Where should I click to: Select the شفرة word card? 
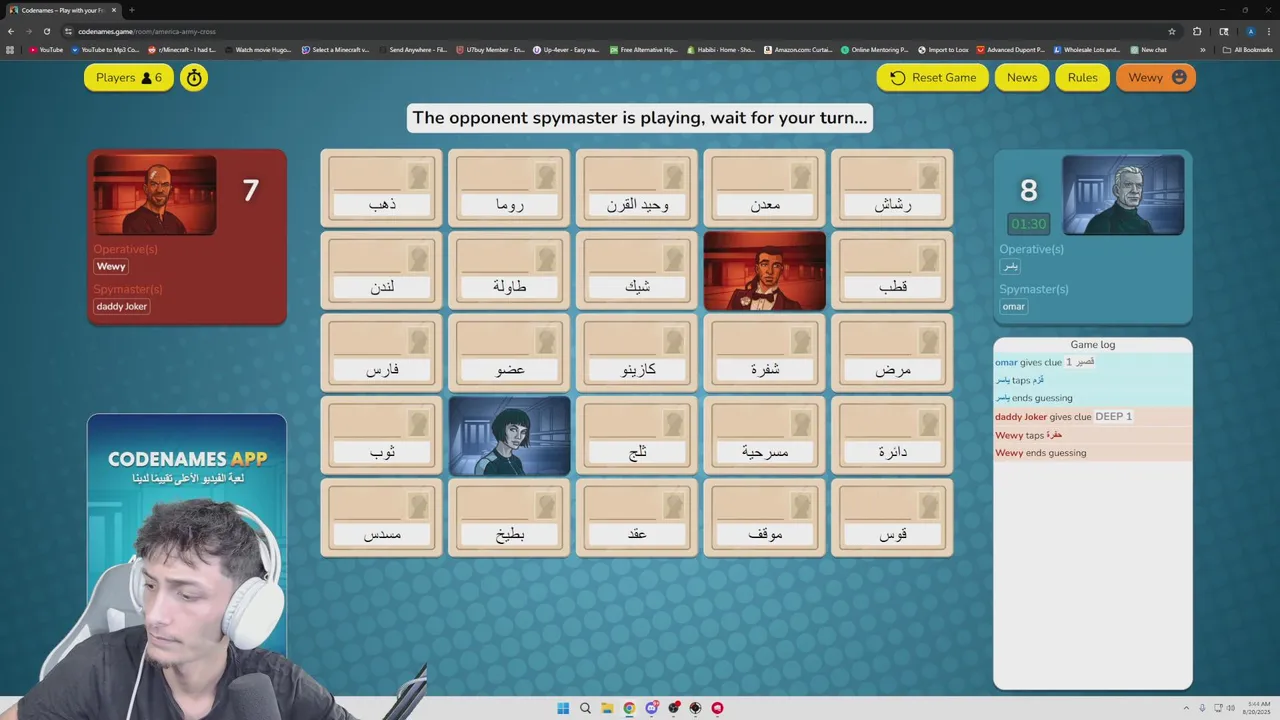[765, 353]
